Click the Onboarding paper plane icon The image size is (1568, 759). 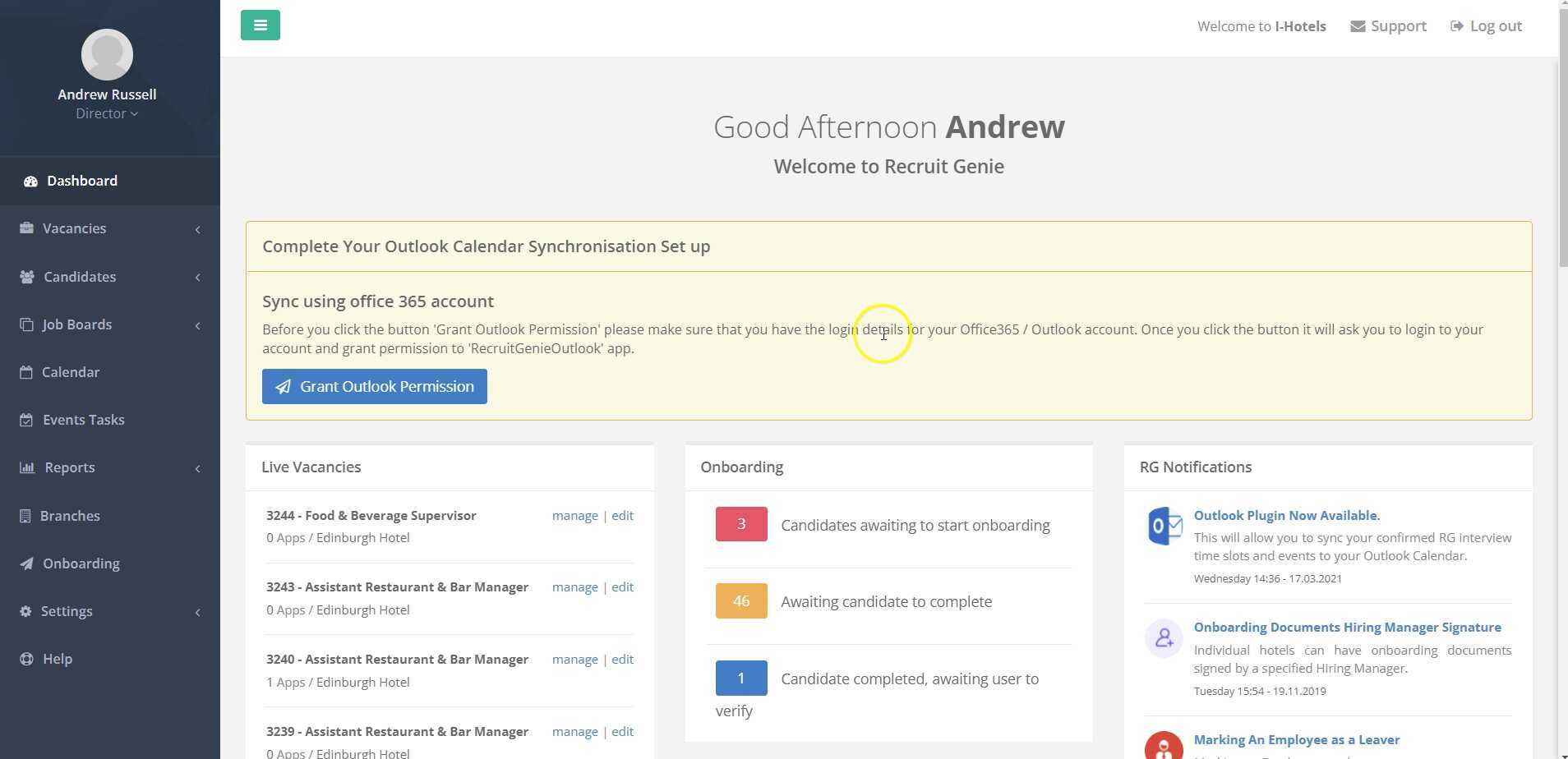26,563
